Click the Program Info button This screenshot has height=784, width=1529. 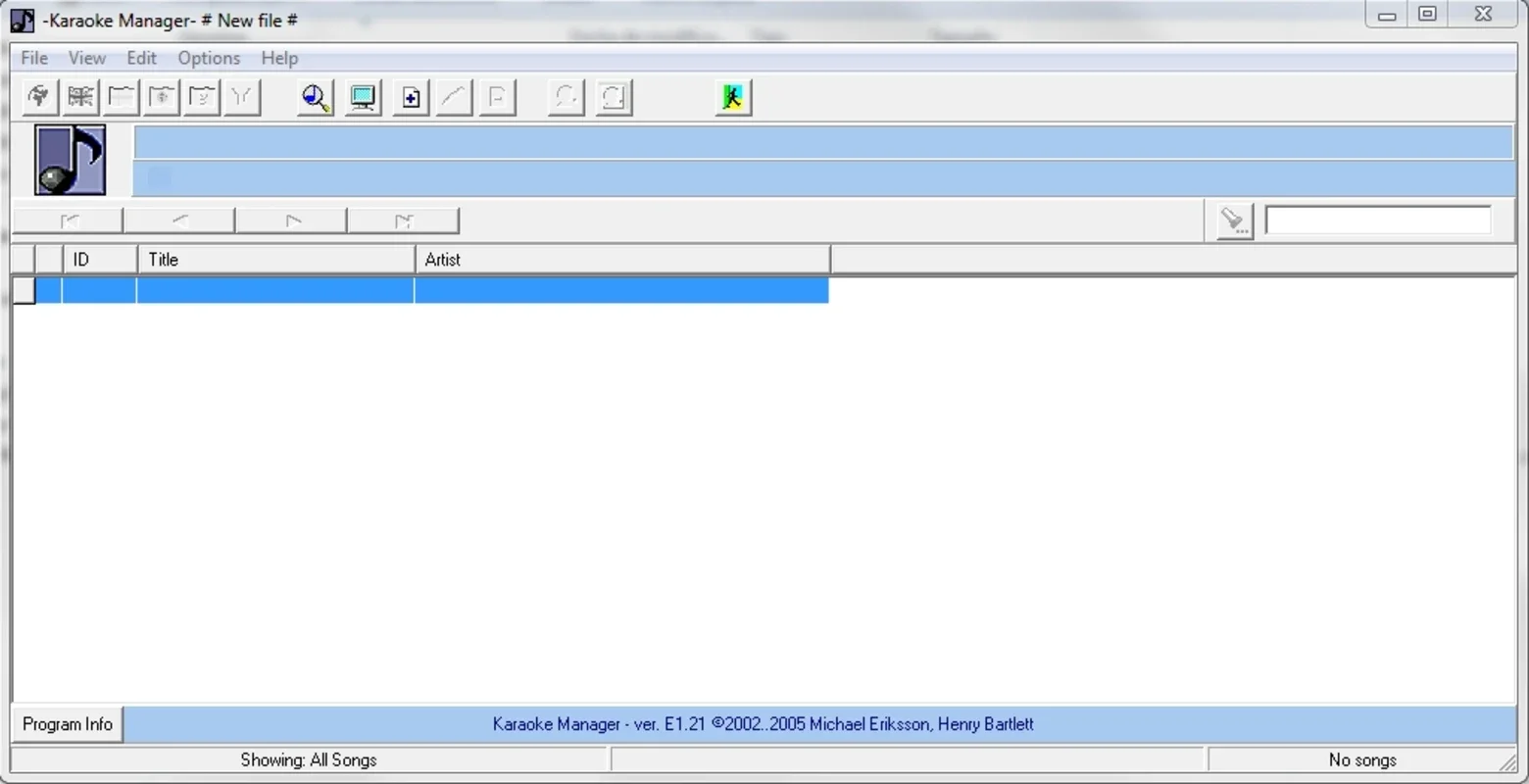click(68, 724)
